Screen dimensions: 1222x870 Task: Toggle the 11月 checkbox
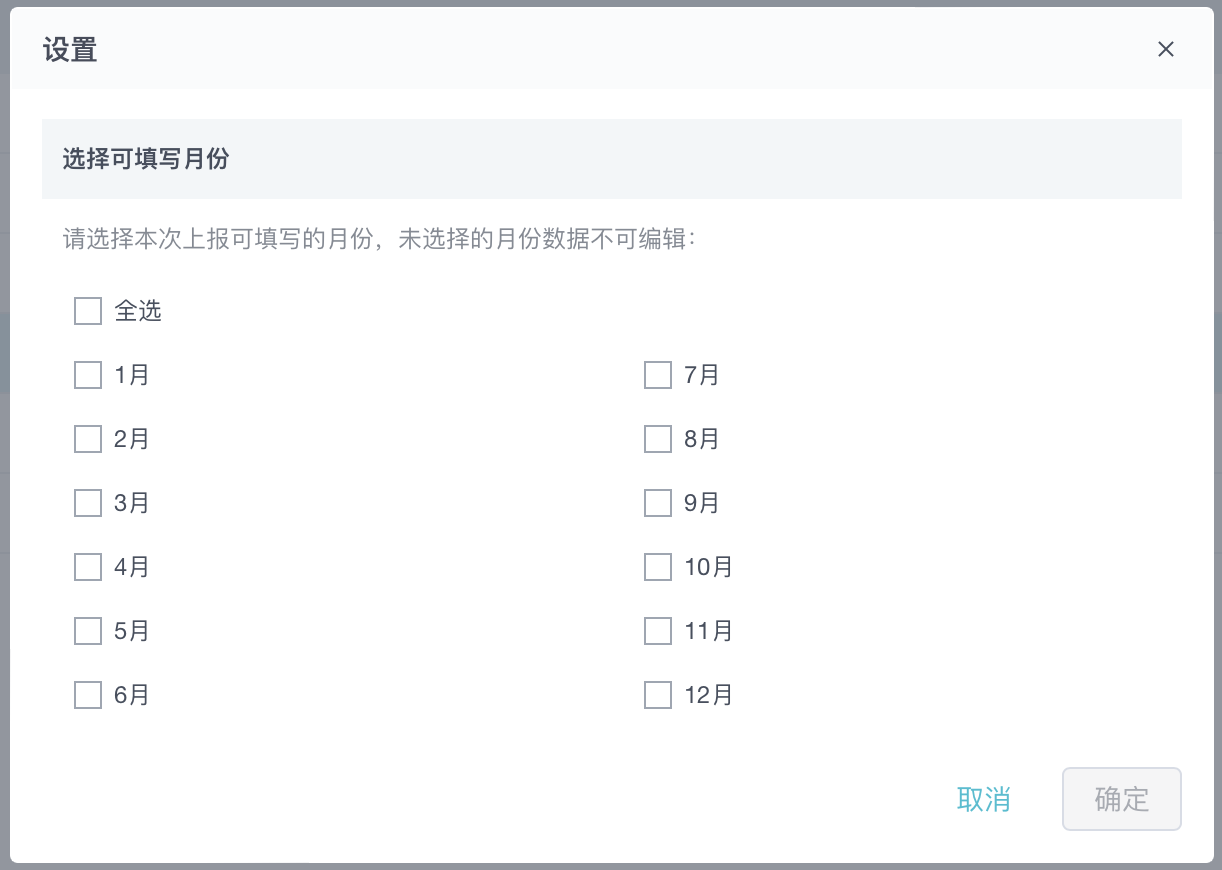coord(658,631)
